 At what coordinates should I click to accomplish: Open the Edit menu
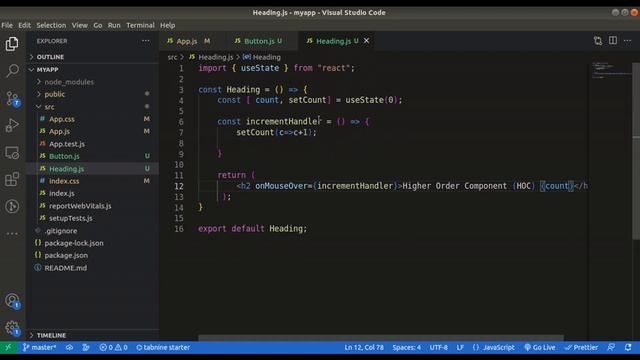tap(24, 25)
